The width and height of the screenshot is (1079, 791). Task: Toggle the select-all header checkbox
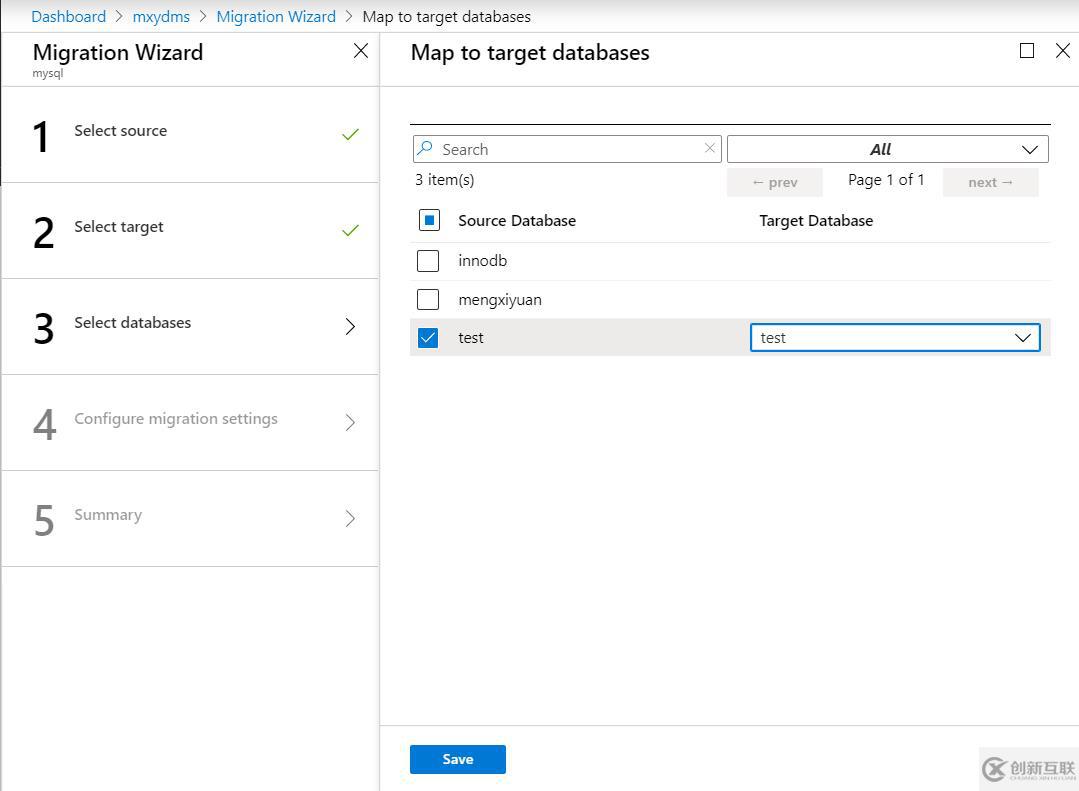point(428,220)
